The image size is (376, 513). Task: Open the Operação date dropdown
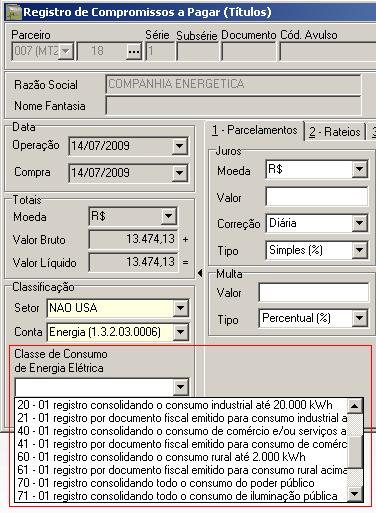point(180,146)
